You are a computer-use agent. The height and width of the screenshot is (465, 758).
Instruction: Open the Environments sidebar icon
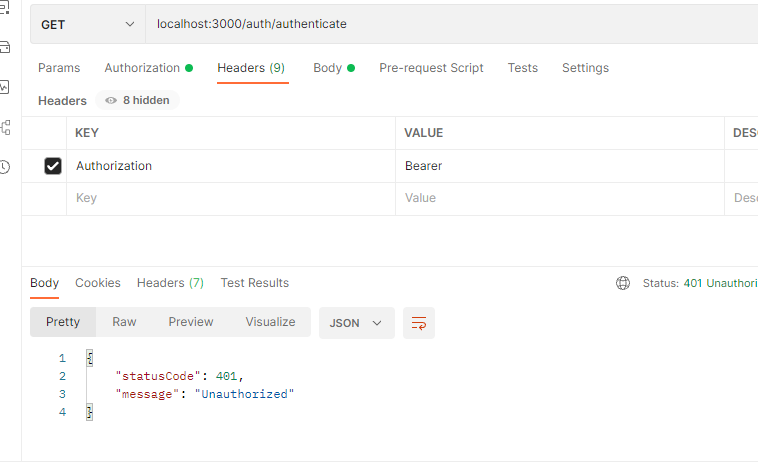point(4,7)
